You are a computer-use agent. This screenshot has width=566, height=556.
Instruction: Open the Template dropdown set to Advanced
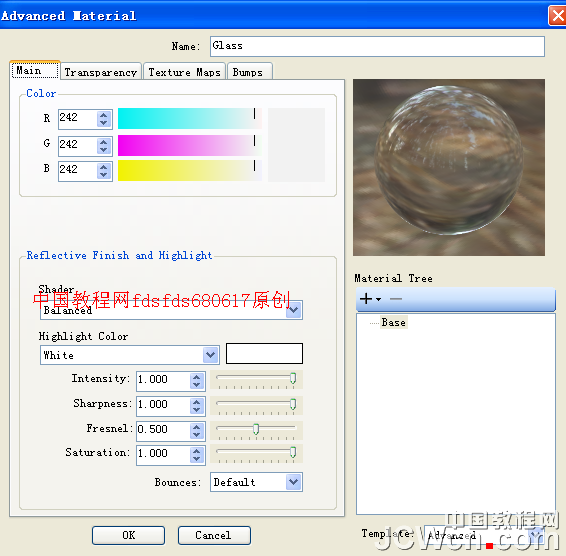click(484, 535)
